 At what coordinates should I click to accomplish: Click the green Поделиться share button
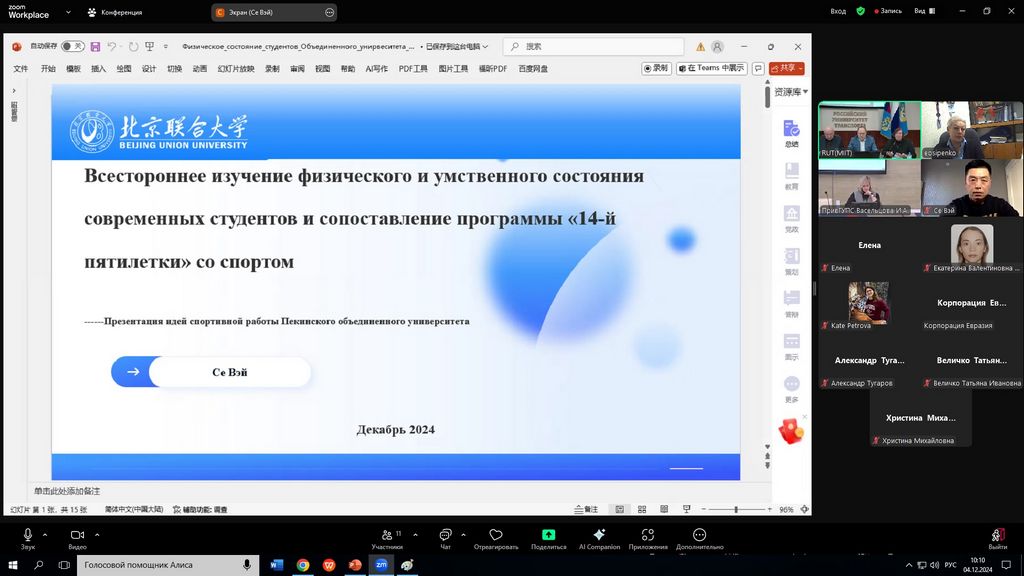click(x=548, y=537)
